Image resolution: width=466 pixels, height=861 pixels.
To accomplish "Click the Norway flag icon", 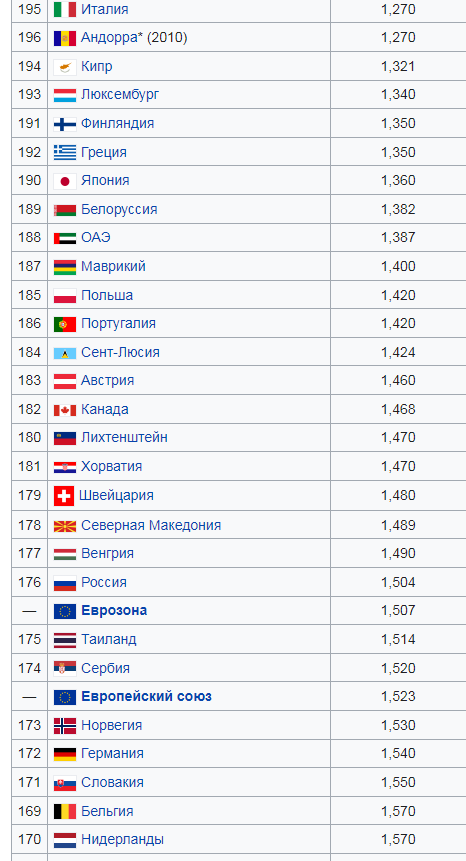I will pos(65,726).
